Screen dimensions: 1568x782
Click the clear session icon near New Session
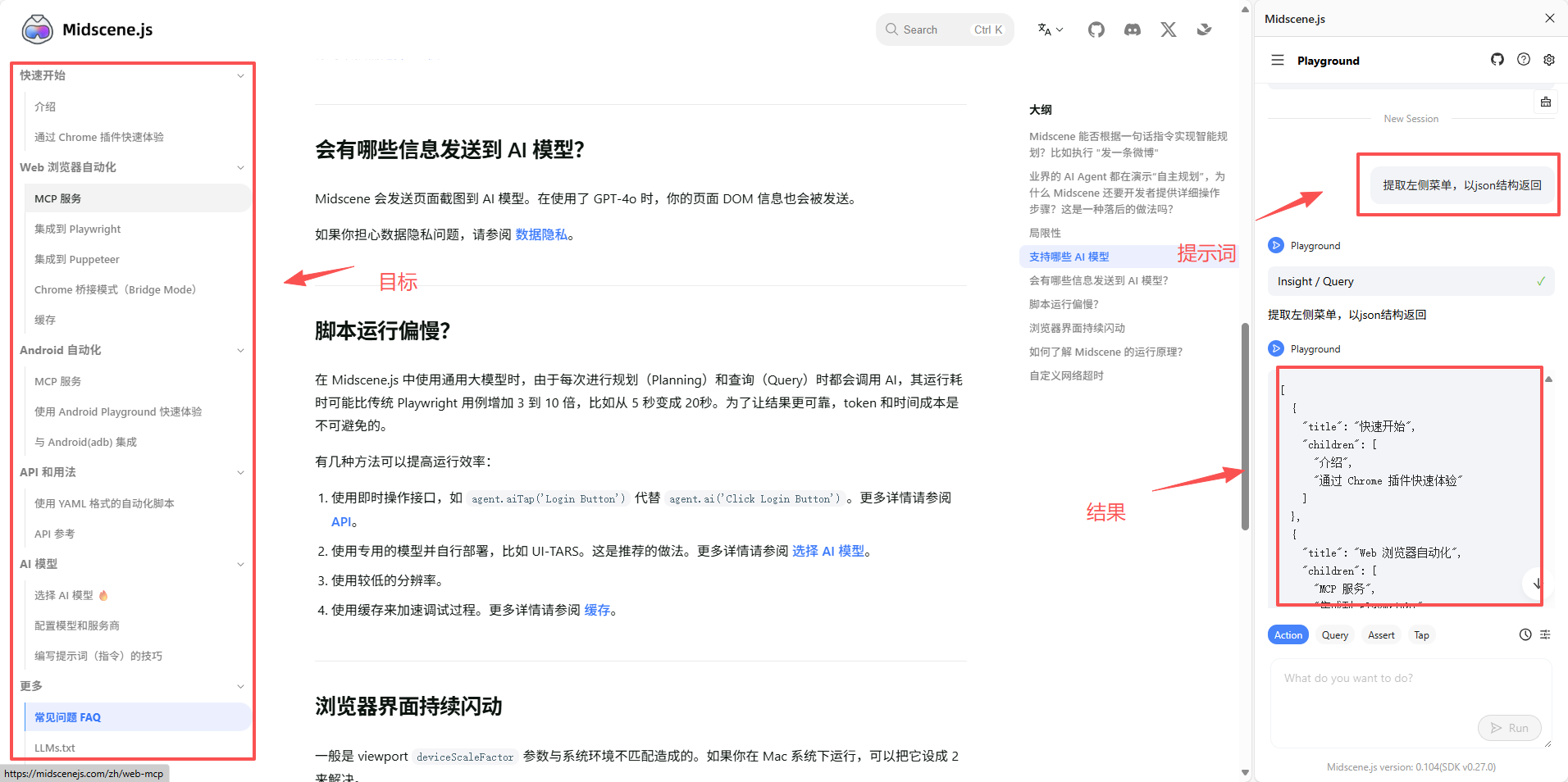pos(1546,102)
